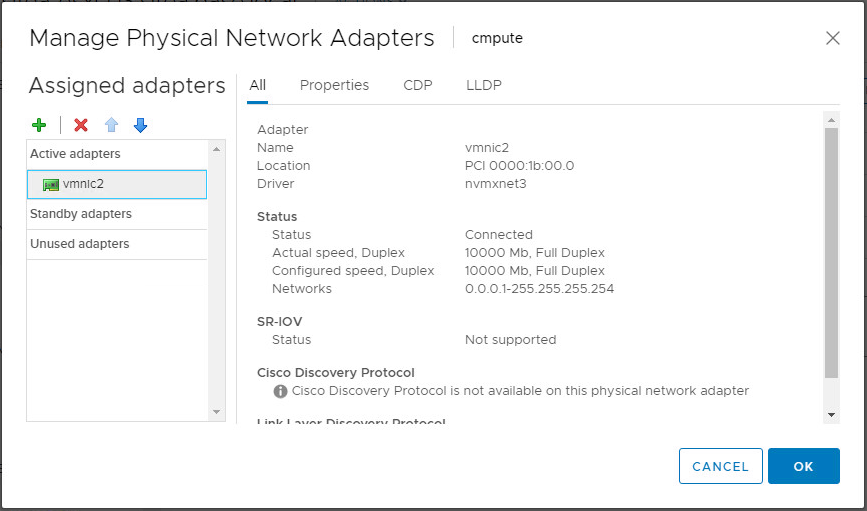Open the Properties tab

pyautogui.click(x=334, y=85)
